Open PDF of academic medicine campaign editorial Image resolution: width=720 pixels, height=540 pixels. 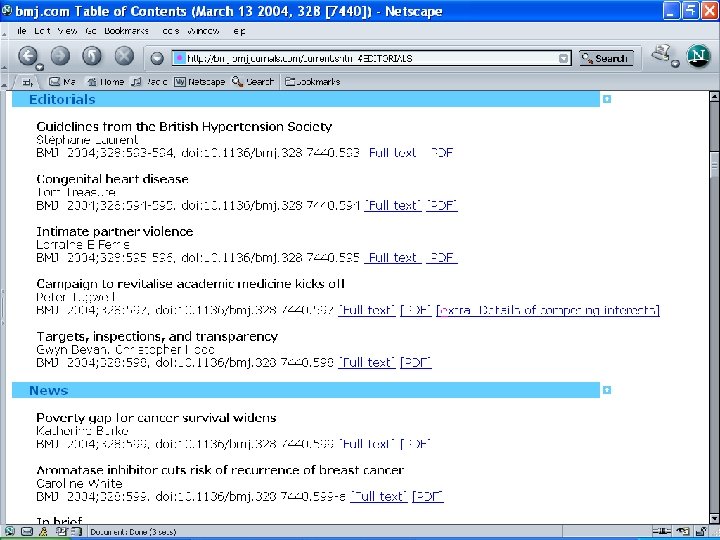[416, 310]
